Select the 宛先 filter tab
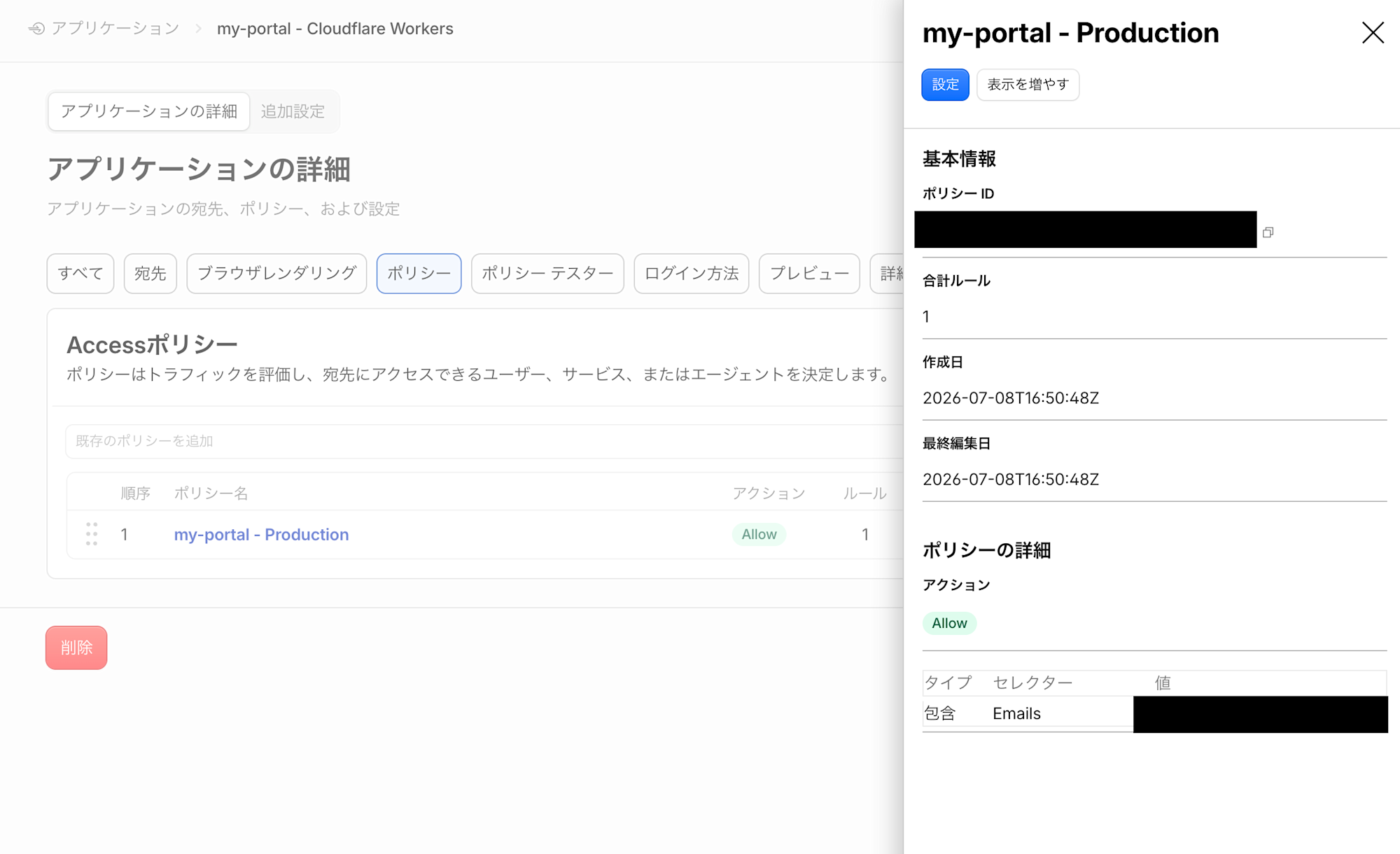This screenshot has height=854, width=1400. (x=150, y=273)
